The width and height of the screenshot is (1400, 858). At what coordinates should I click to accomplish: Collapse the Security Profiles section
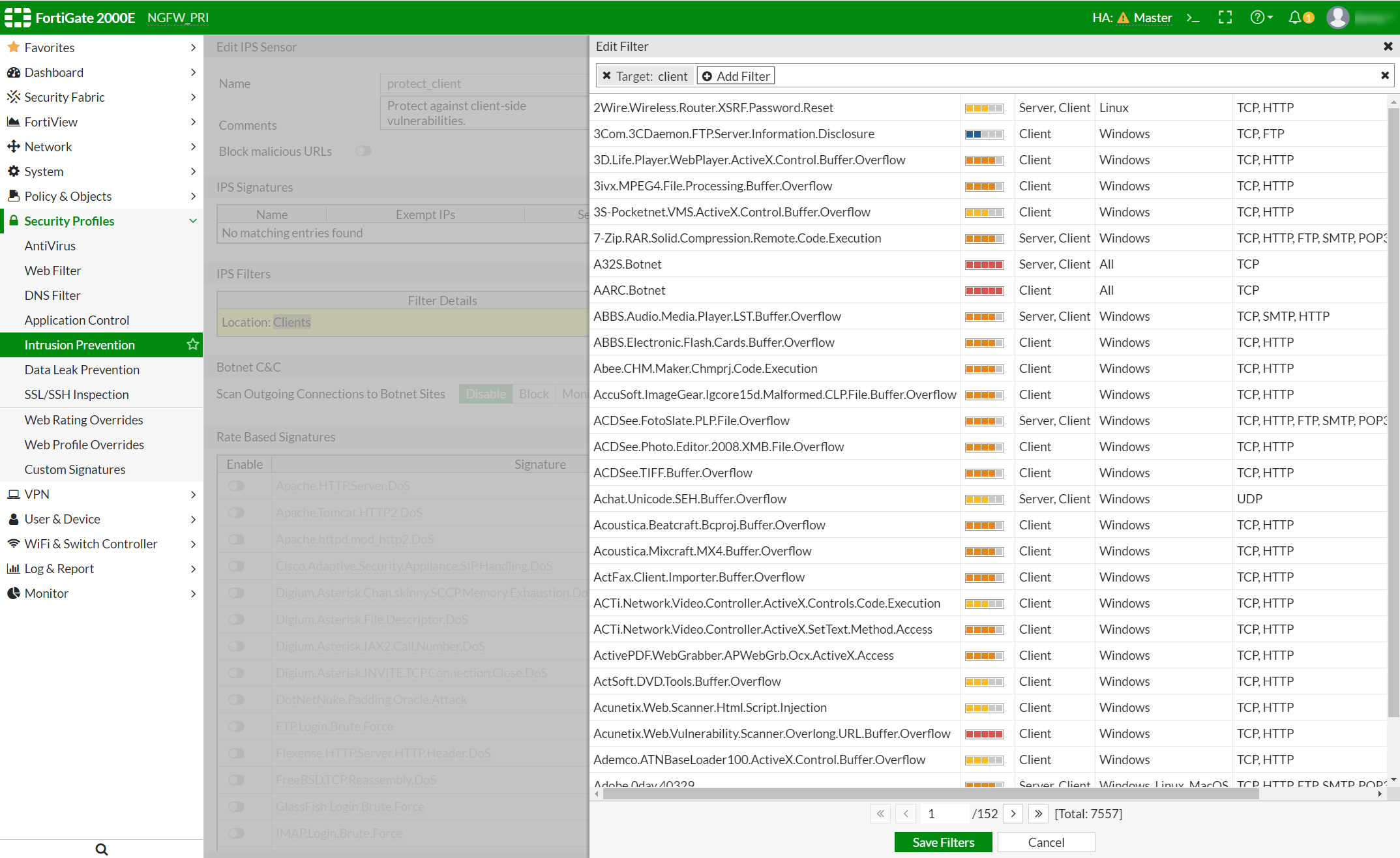coord(193,220)
